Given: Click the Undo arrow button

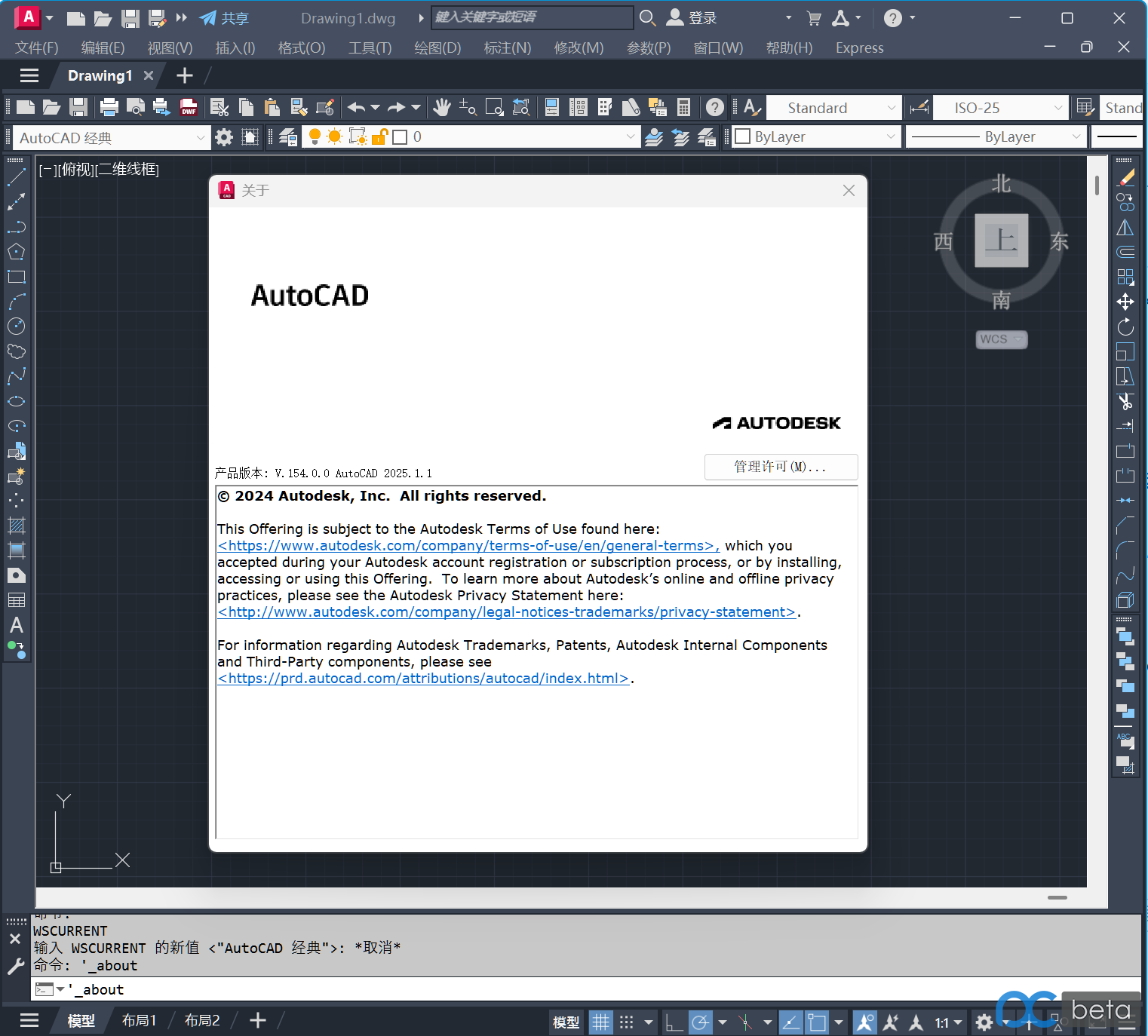Looking at the screenshot, I should [356, 107].
